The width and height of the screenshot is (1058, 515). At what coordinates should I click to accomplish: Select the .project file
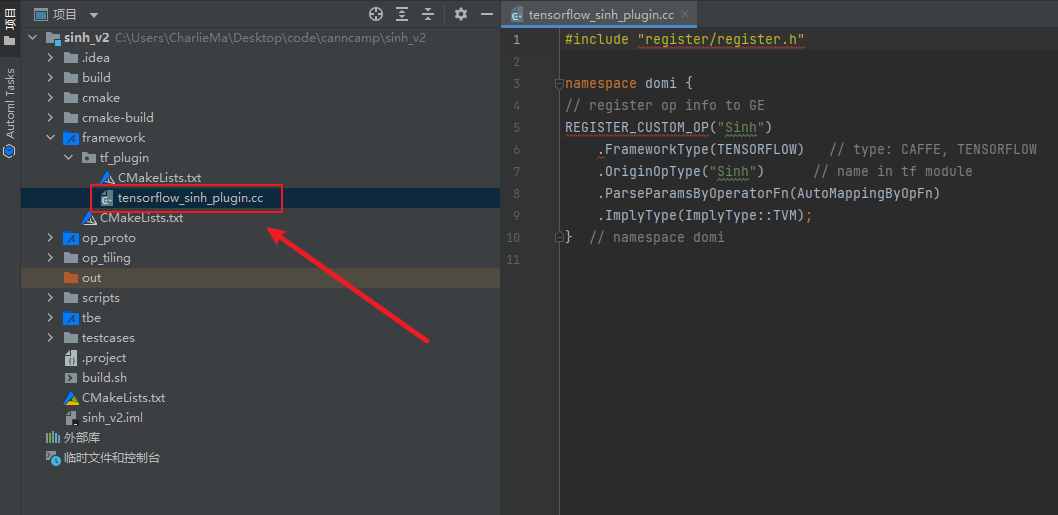pyautogui.click(x=260, y=358)
